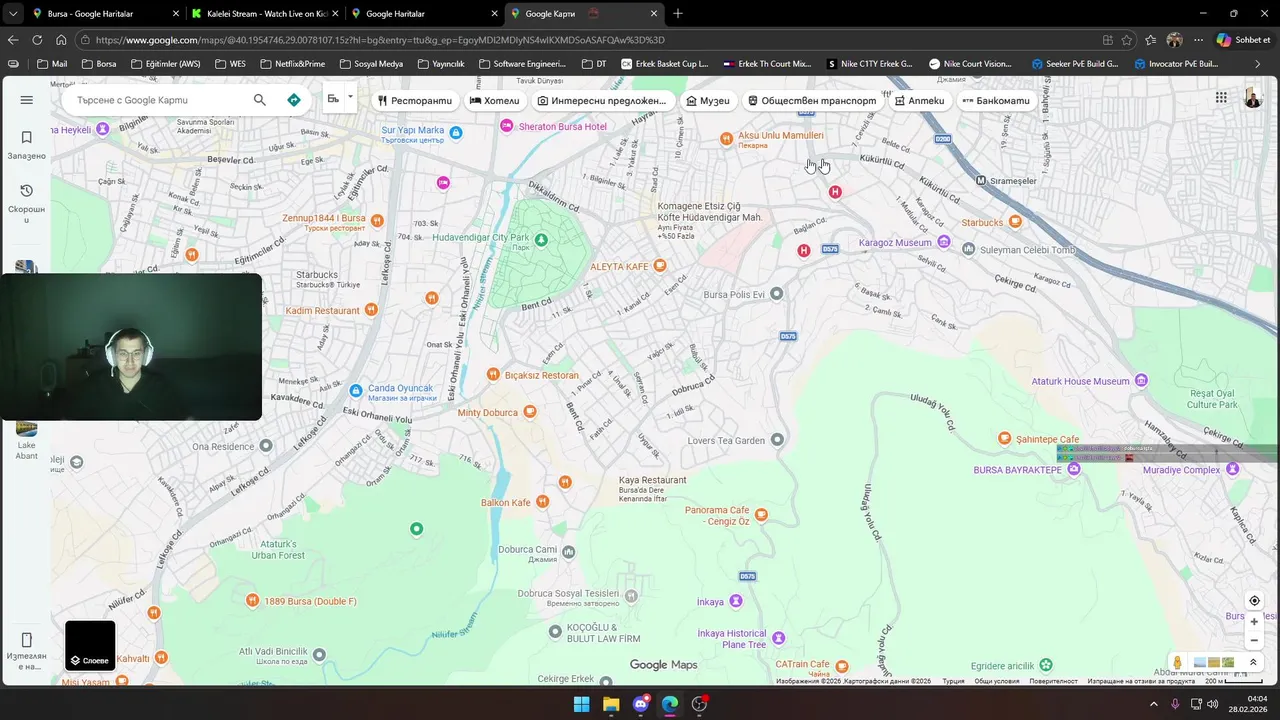Click the Minty Doburca pin

click(530, 411)
